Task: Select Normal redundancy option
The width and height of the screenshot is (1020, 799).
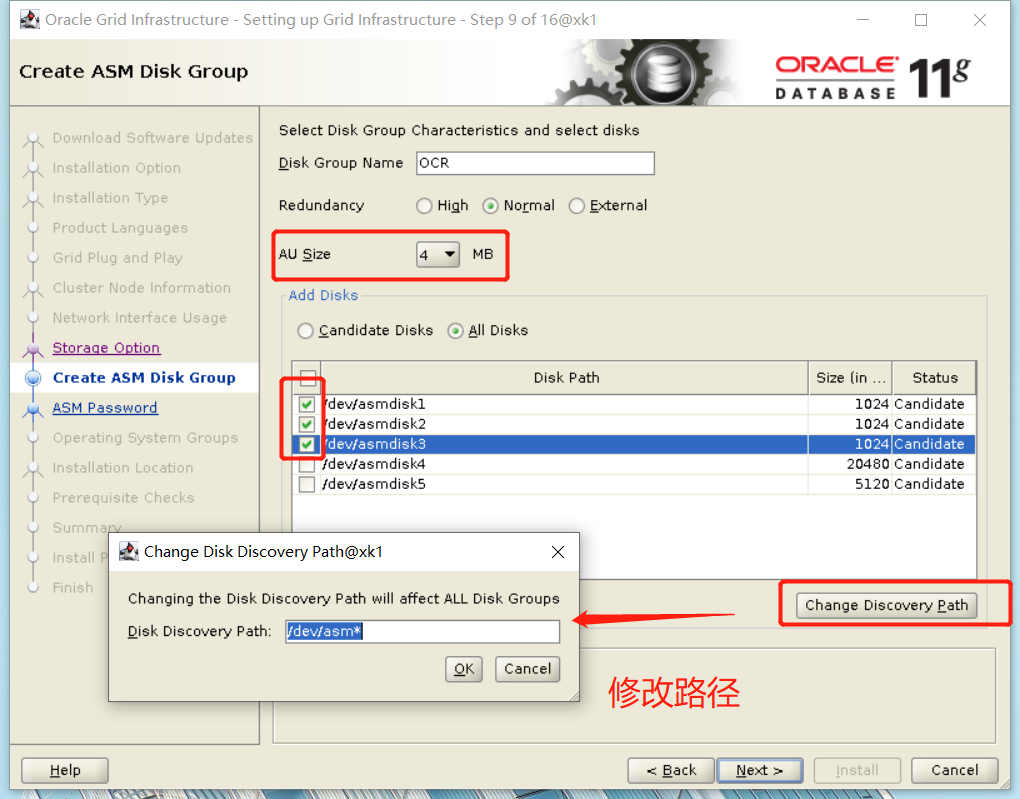Action: tap(490, 206)
